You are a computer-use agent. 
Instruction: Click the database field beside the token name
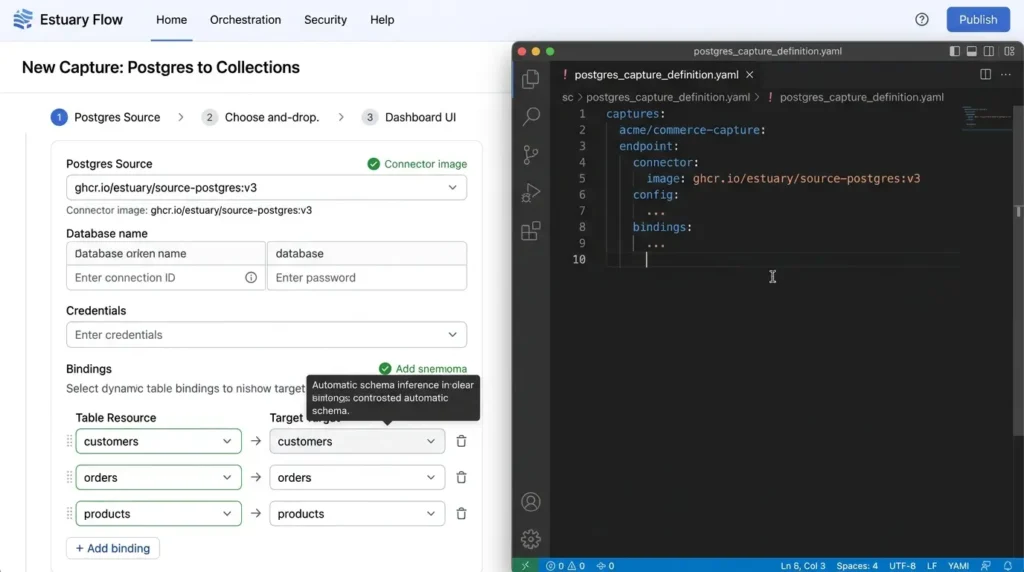(367, 253)
